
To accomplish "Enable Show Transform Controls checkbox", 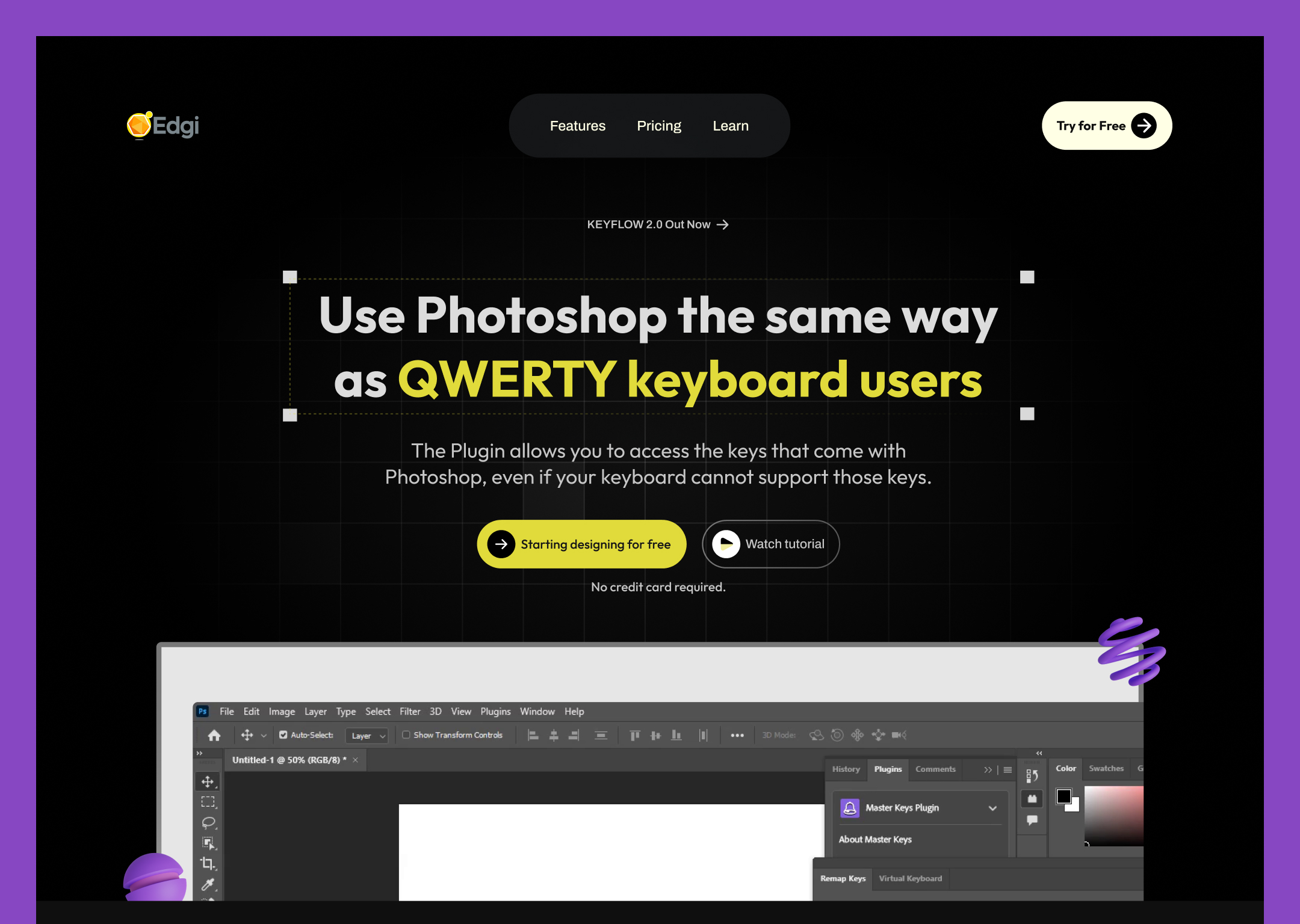I will pyautogui.click(x=406, y=735).
